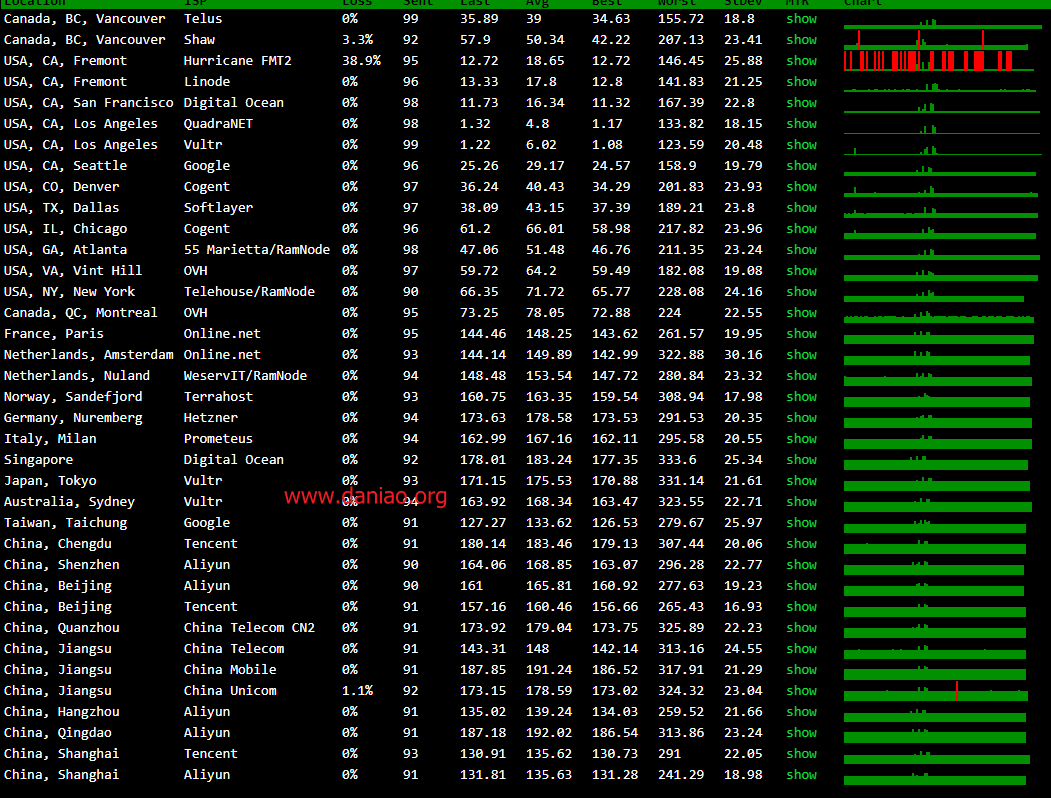Screen dimensions: 1051x798
Task: Click the "WeservIT/RamNode" ISP text
Action: (245, 375)
